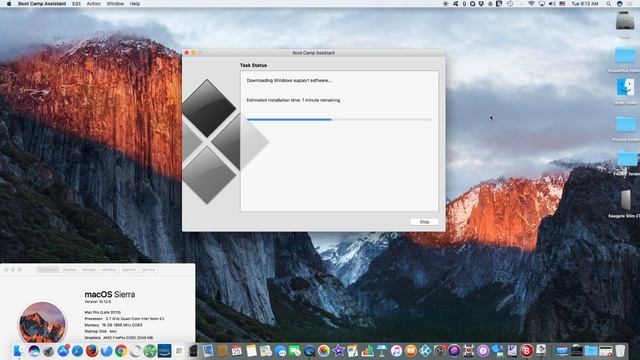Launch iMovie from the Dock

coord(338,351)
